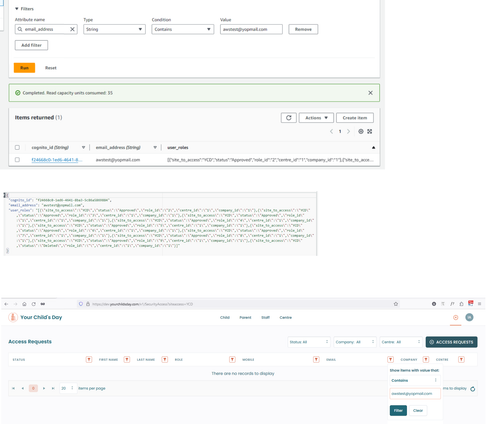Toggle the EMAIL column filter icon
This screenshot has width=500, height=444.
click(x=390, y=359)
